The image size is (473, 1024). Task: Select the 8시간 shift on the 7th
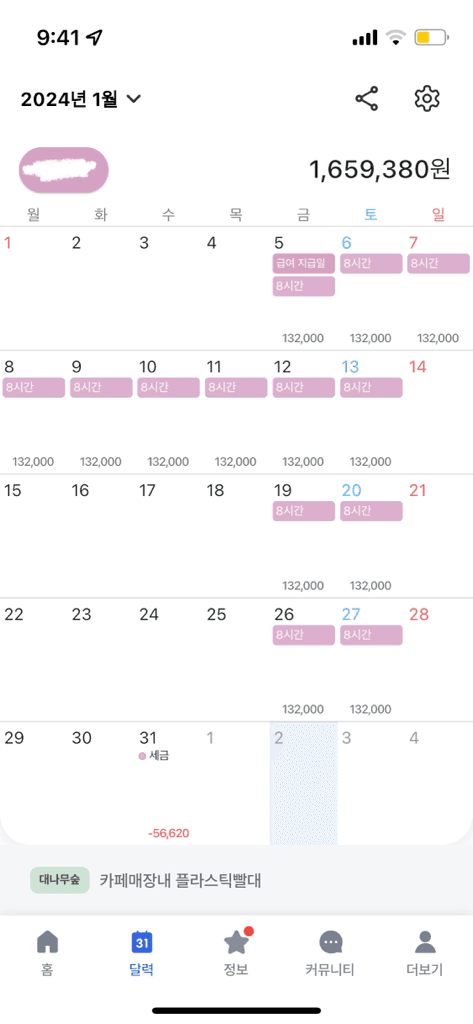pyautogui.click(x=438, y=264)
